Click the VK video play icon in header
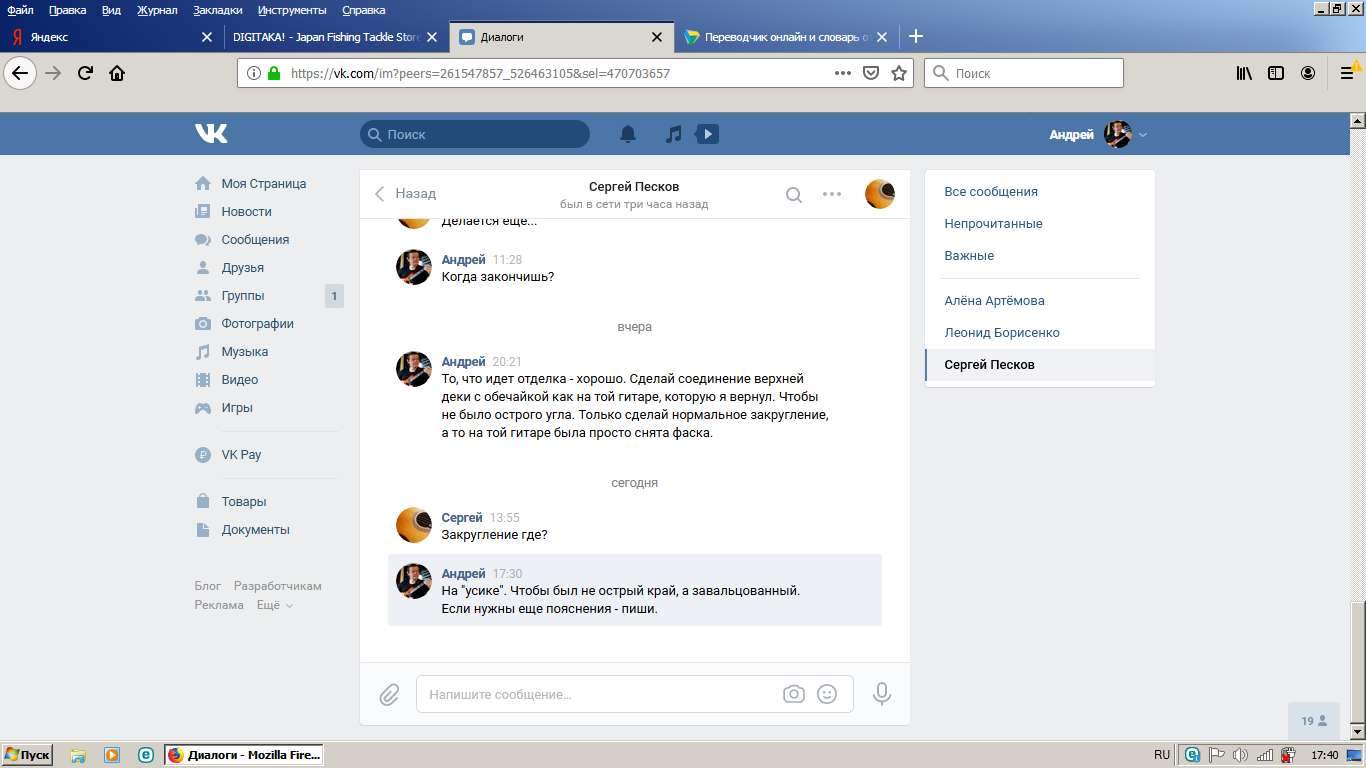 tap(707, 134)
